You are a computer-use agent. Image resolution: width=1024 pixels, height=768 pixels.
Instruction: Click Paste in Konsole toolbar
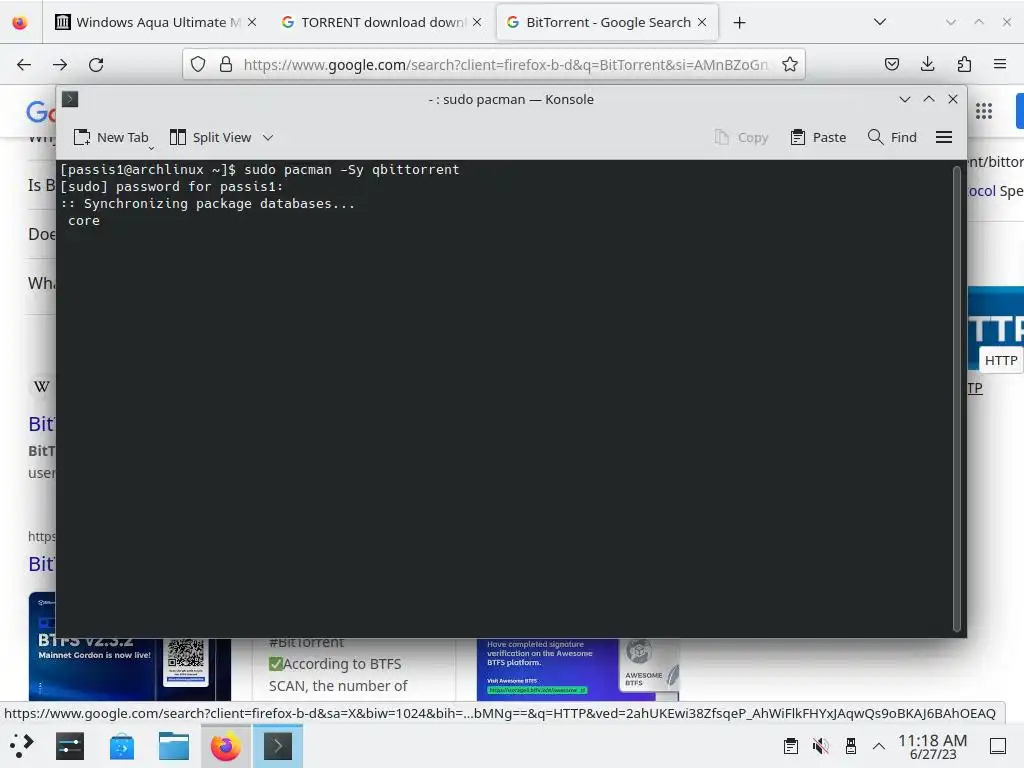[x=818, y=137]
